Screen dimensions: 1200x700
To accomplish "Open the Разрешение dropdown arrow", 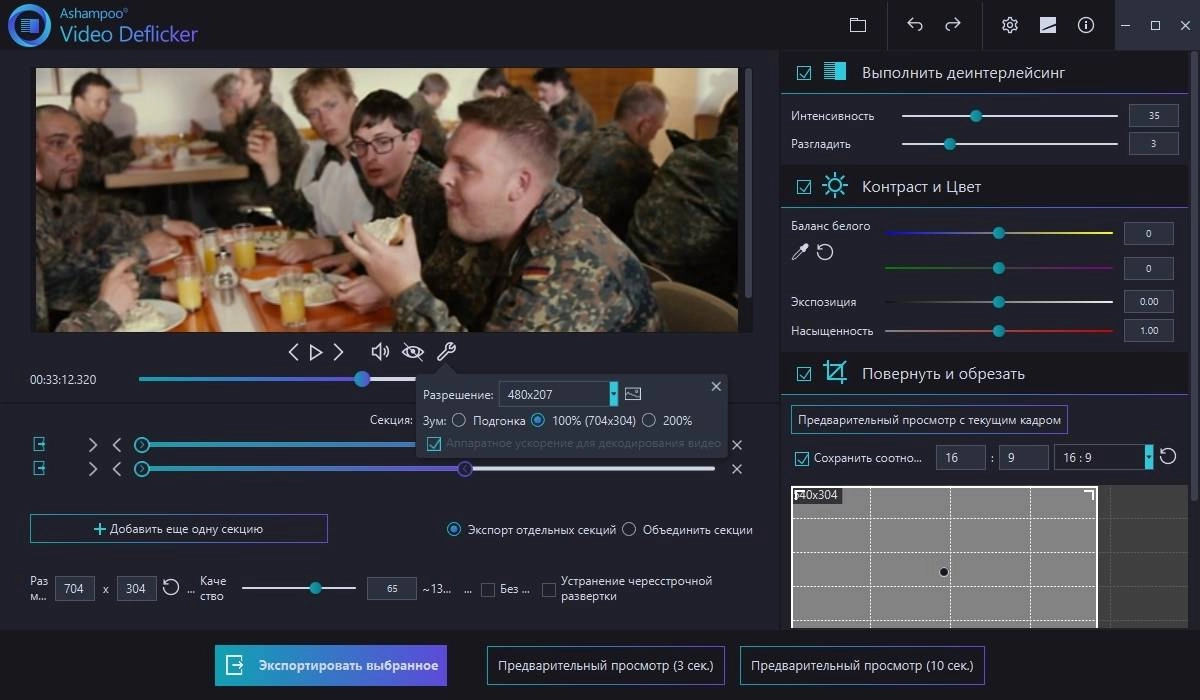I will (x=613, y=394).
